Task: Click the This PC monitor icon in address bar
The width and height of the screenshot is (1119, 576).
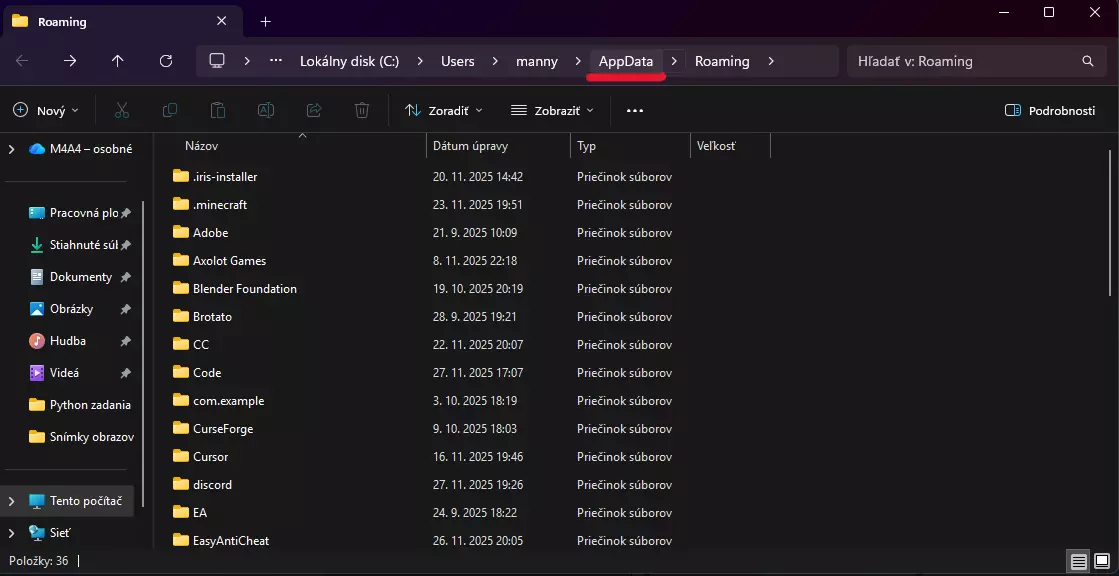Action: pyautogui.click(x=217, y=61)
